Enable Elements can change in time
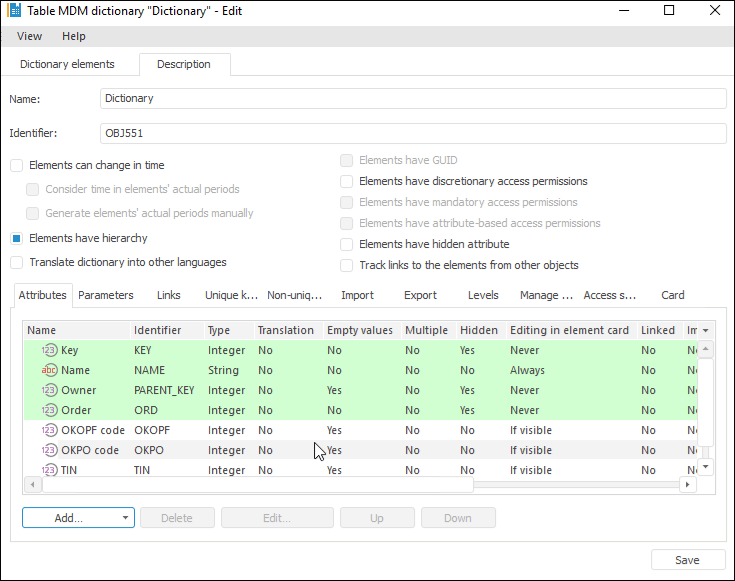This screenshot has height=581, width=735. pyautogui.click(x=16, y=165)
